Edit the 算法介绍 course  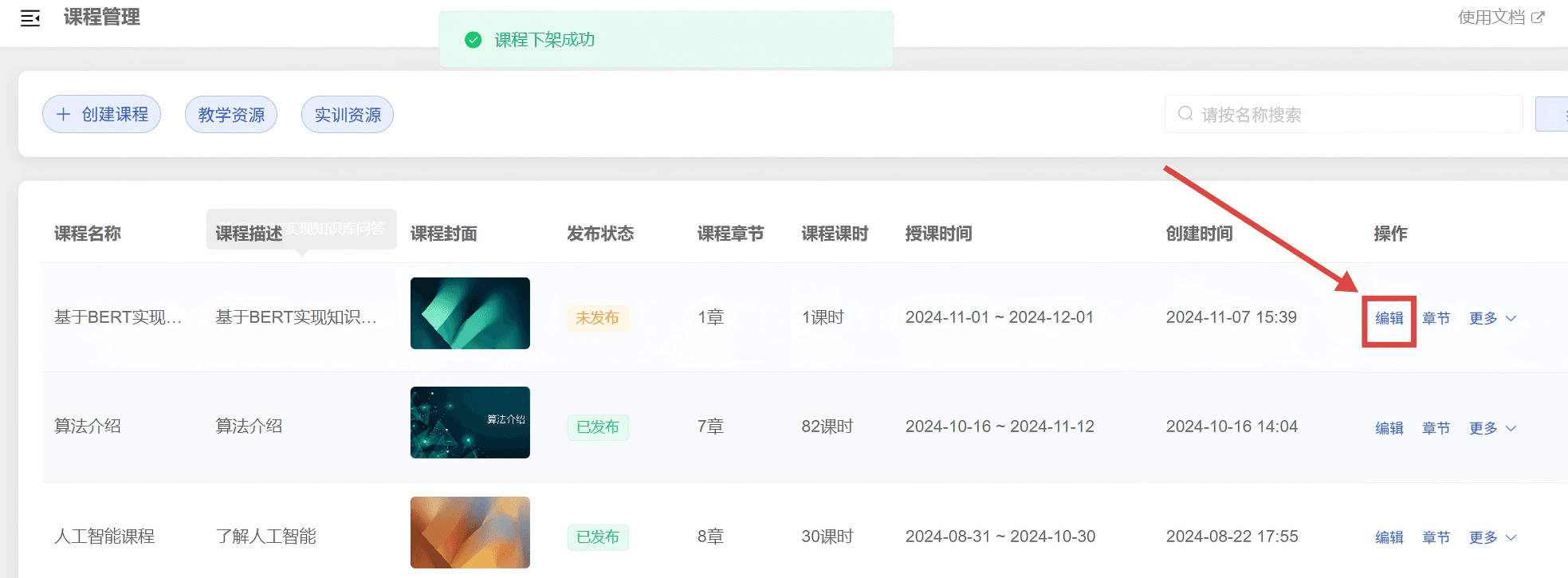1389,428
